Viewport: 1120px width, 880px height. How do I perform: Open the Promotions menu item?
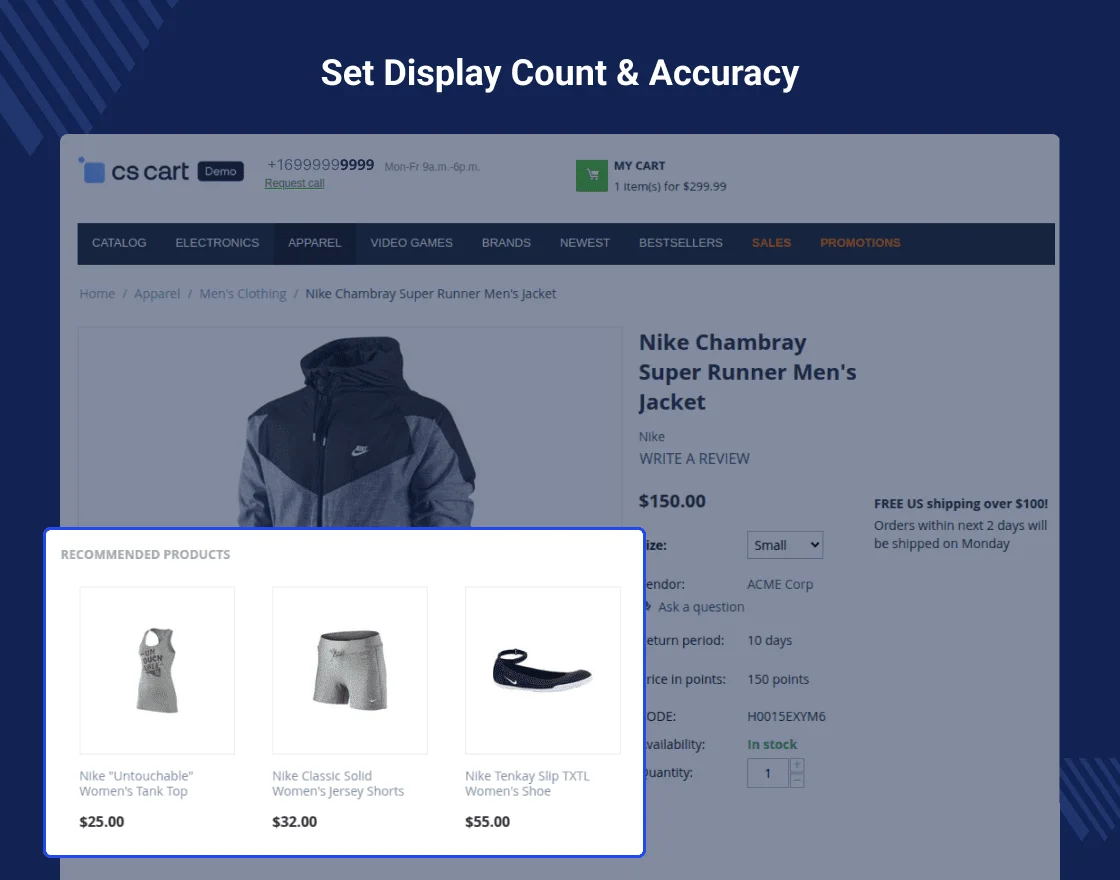pyautogui.click(x=860, y=243)
